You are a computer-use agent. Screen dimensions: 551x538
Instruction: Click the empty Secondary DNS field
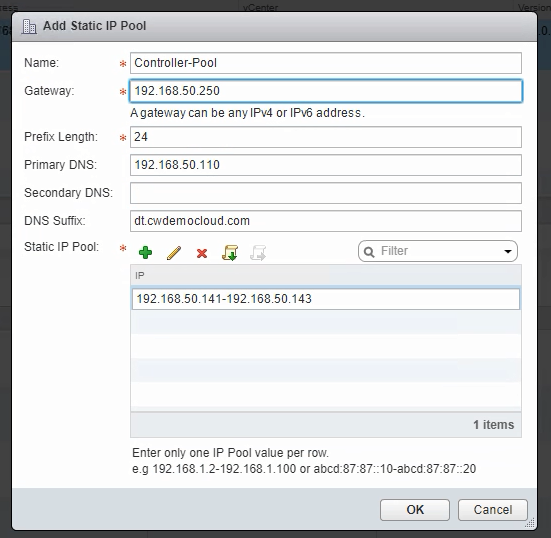point(326,193)
